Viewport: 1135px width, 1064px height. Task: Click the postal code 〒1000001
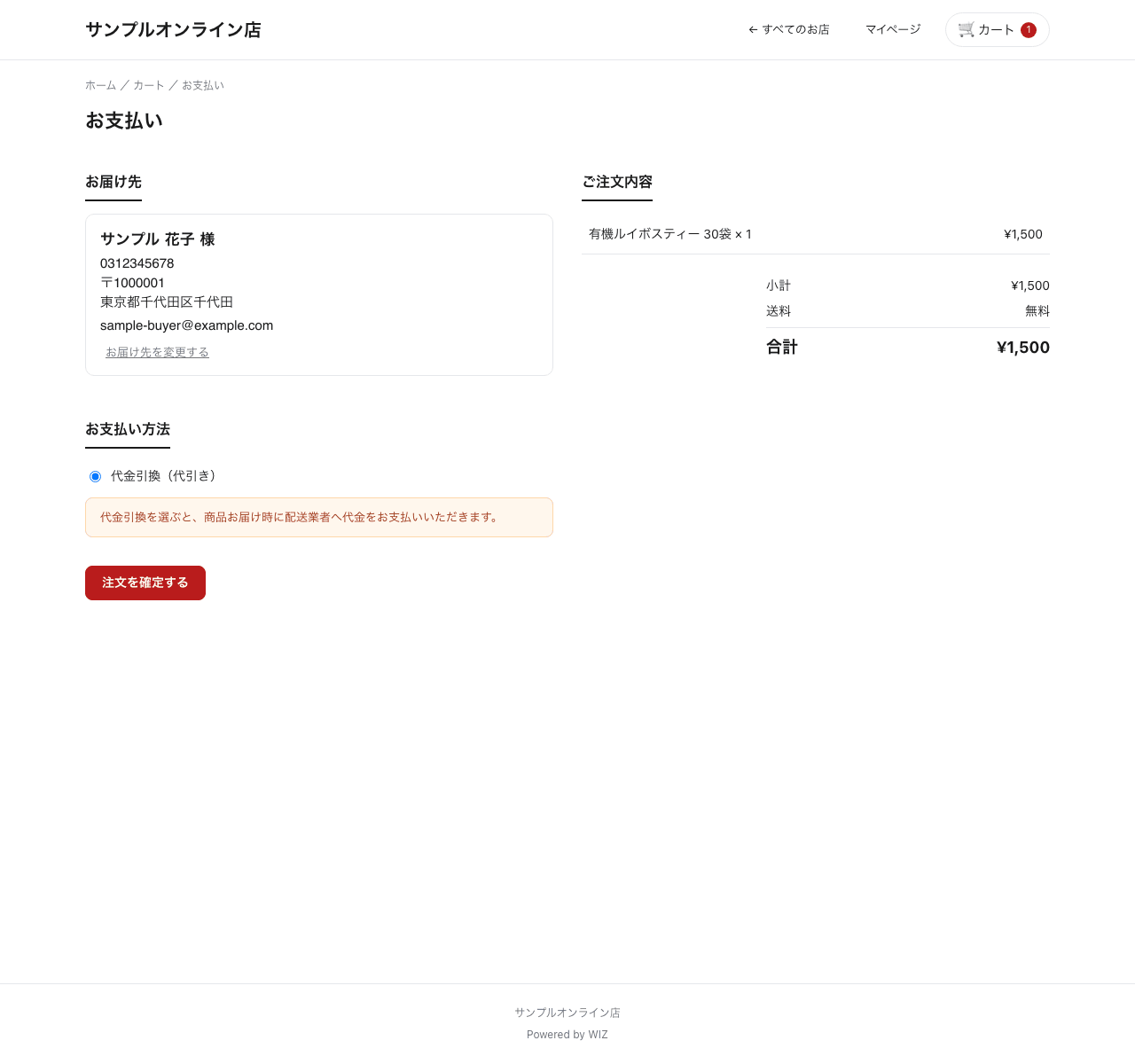click(x=132, y=283)
